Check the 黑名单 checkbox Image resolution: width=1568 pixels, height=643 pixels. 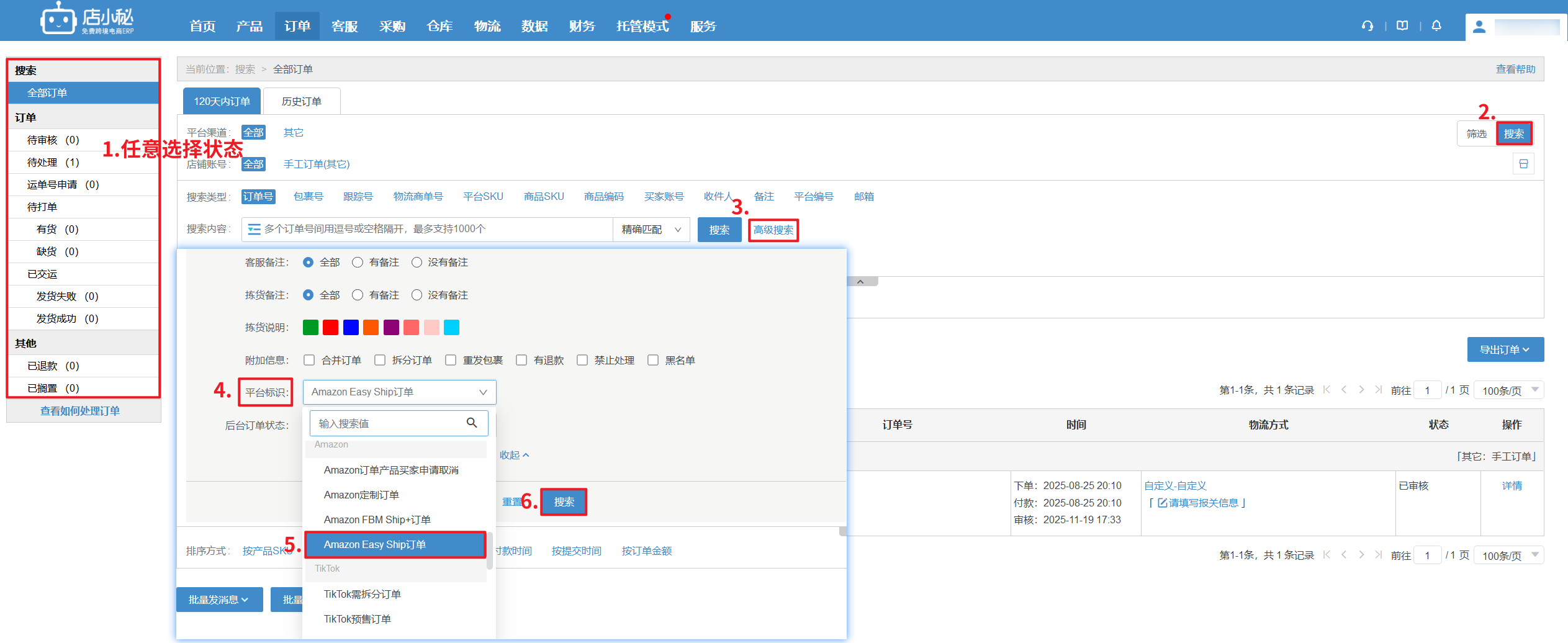pyautogui.click(x=653, y=360)
